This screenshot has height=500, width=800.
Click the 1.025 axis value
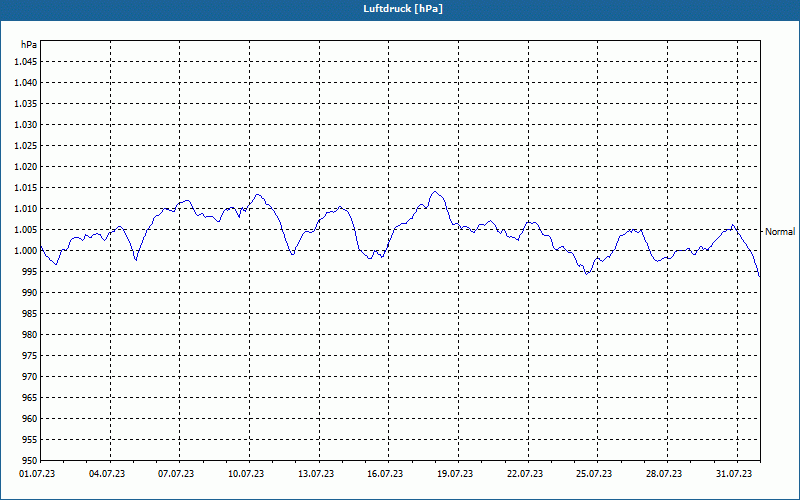click(26, 145)
